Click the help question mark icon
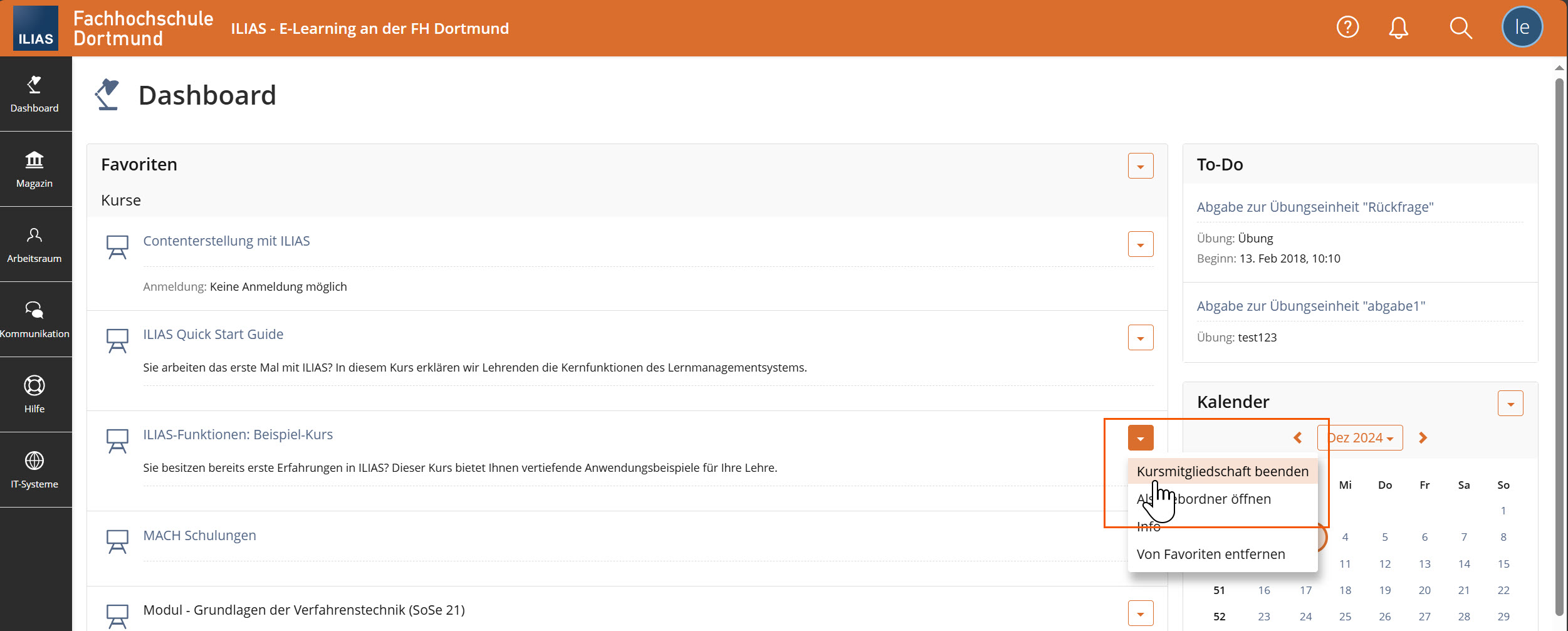Screen dimensions: 1568x631 click(x=1347, y=27)
